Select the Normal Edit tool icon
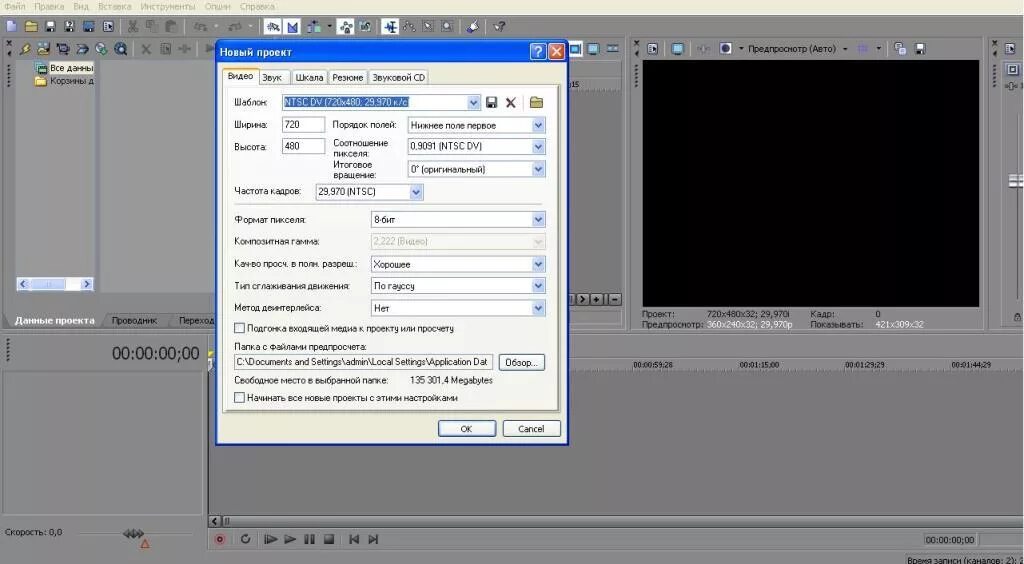 (391, 27)
